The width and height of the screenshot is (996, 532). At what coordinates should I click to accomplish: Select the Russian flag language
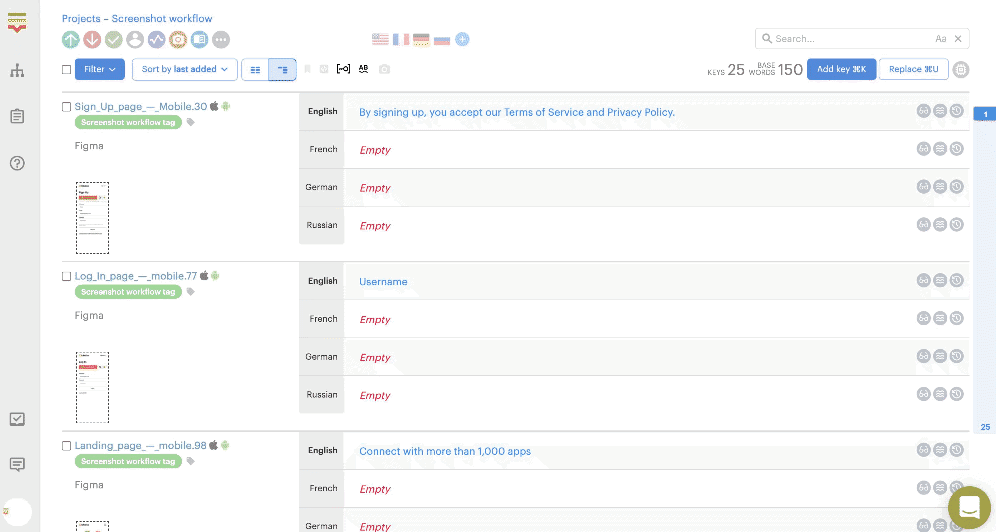(x=442, y=39)
